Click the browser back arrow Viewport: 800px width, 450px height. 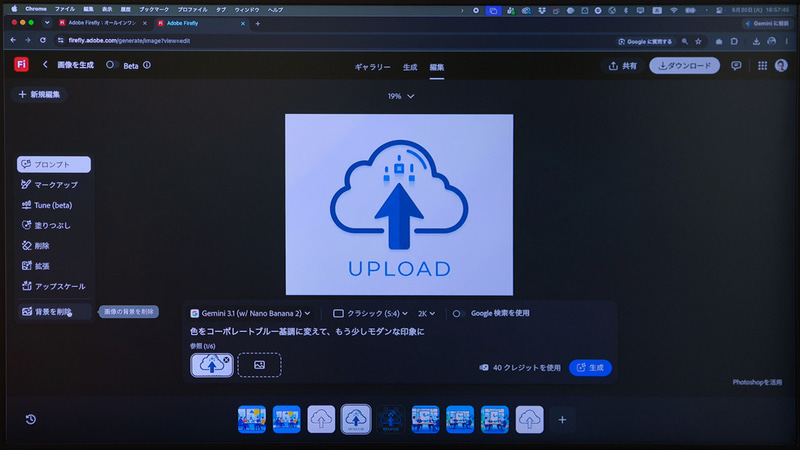[x=13, y=40]
